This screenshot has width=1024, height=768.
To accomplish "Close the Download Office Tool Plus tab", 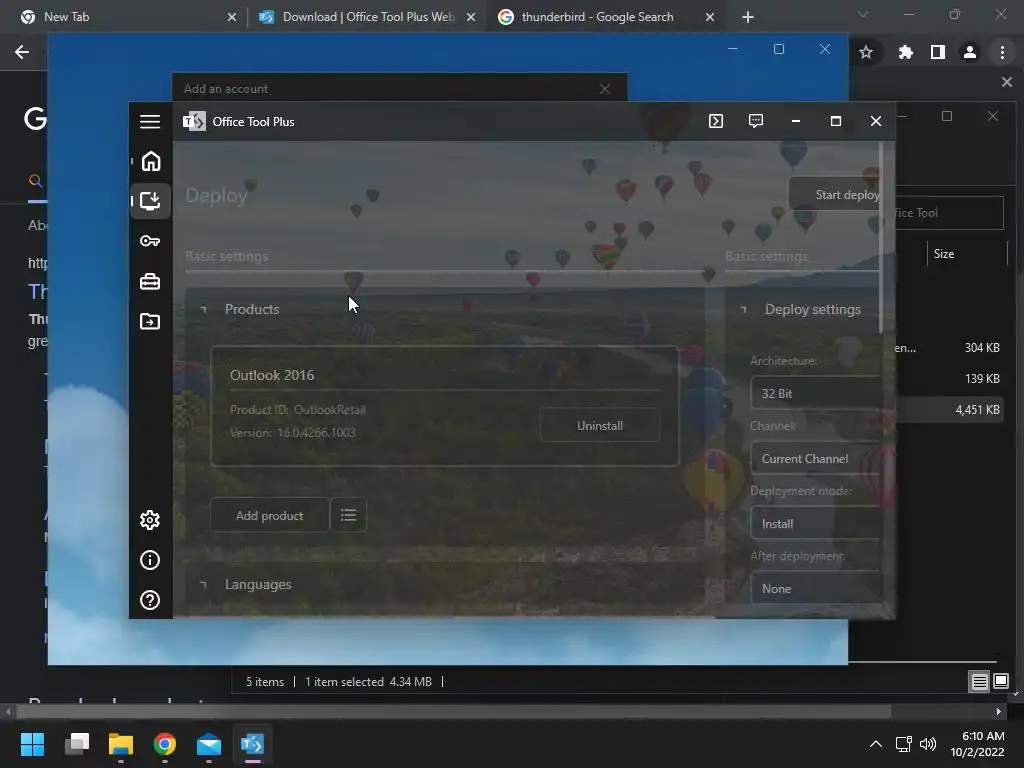I will [471, 17].
